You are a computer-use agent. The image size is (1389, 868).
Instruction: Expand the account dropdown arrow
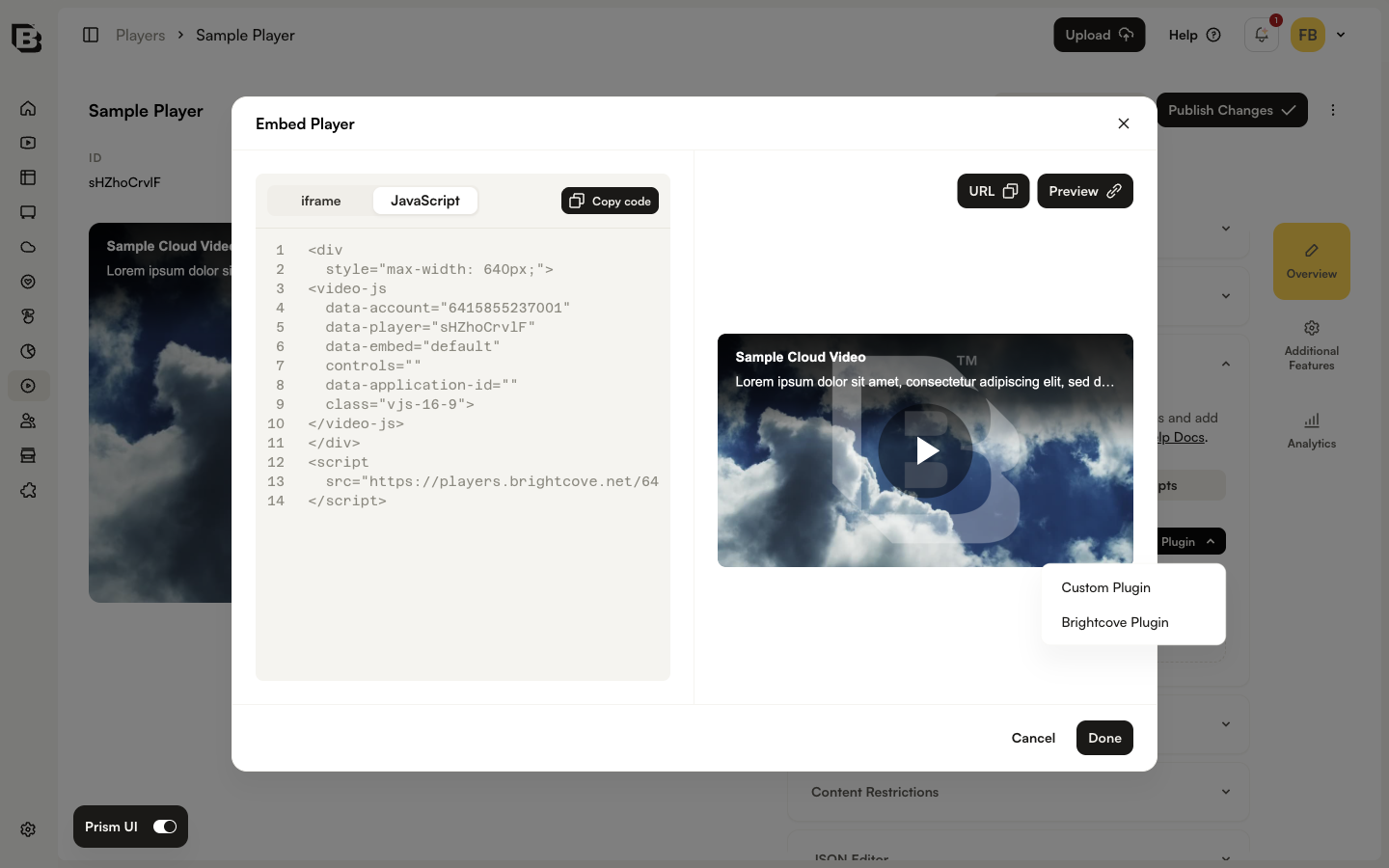pos(1341,35)
